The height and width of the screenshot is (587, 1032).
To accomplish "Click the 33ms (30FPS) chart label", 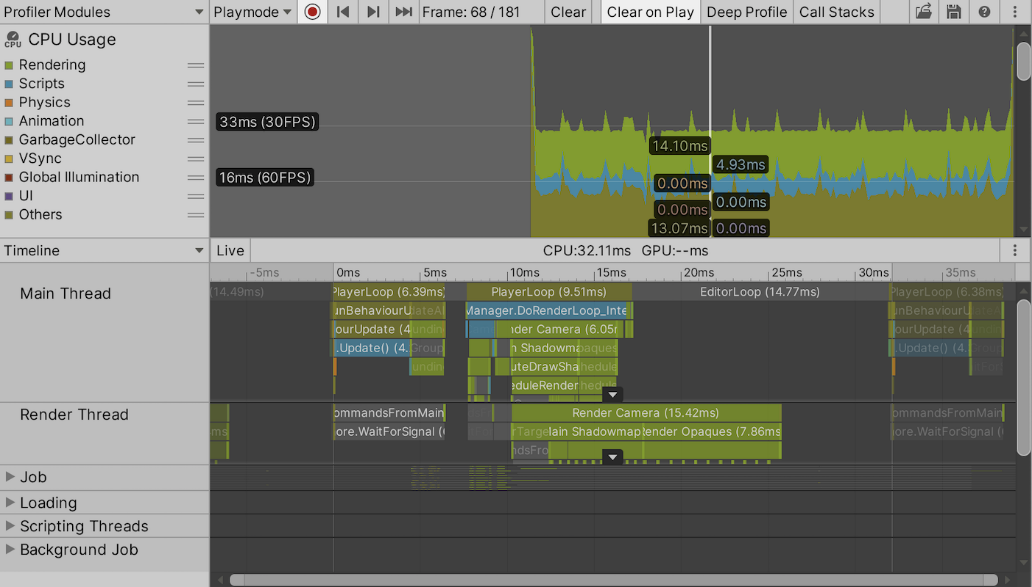I will click(267, 122).
